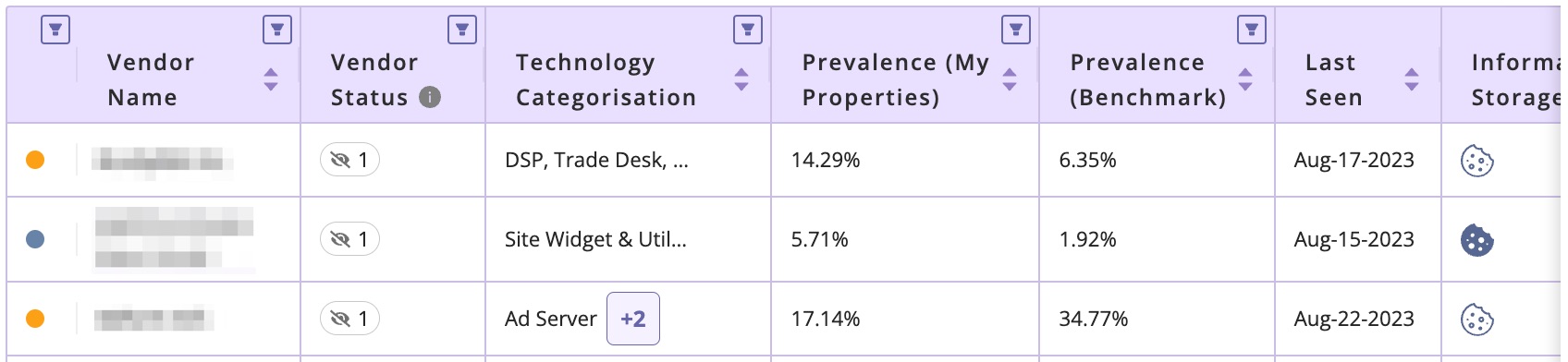1568x362 pixels.
Task: Click orange status dot in first row
Action: (35, 160)
